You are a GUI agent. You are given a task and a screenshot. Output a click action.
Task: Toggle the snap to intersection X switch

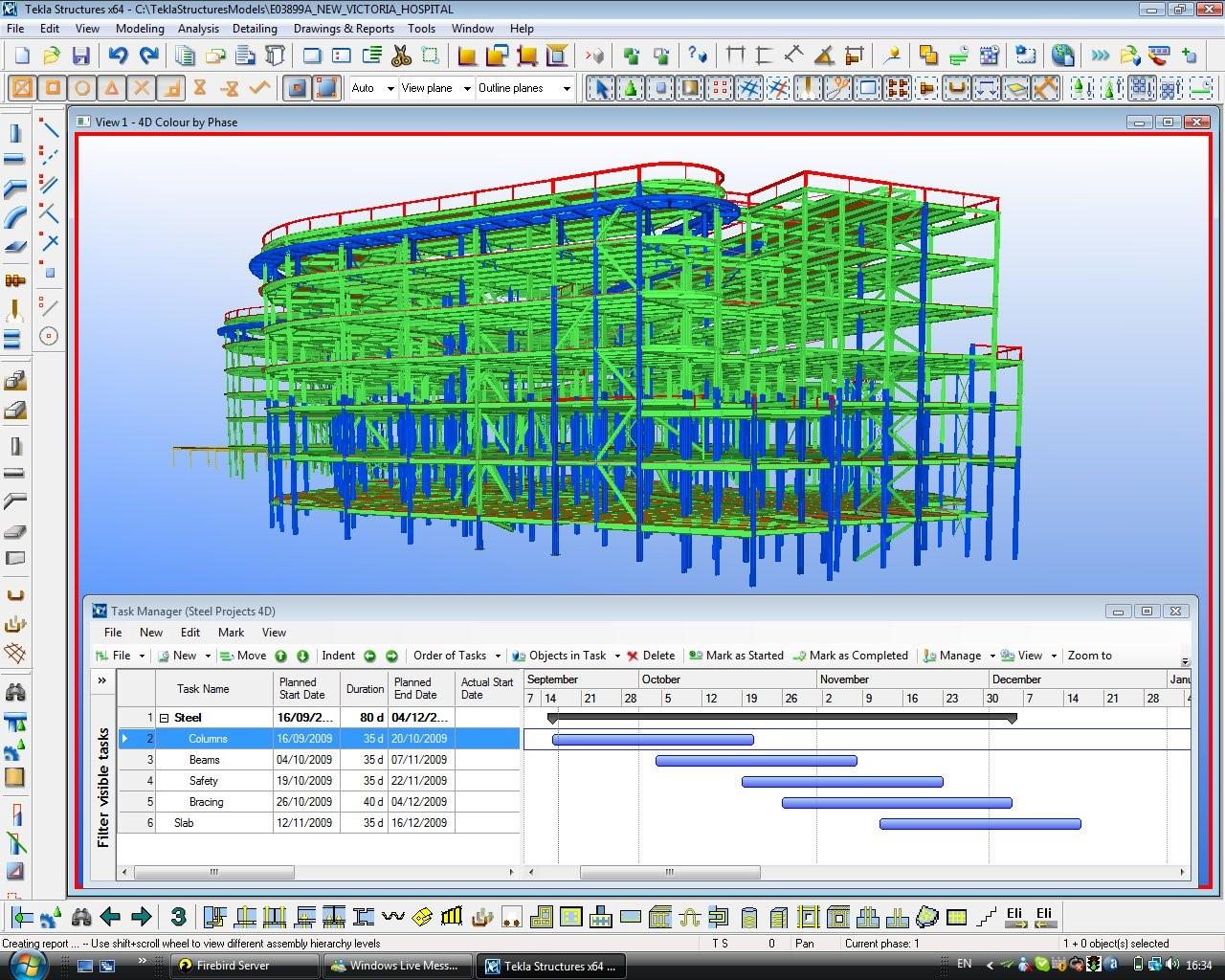click(142, 88)
